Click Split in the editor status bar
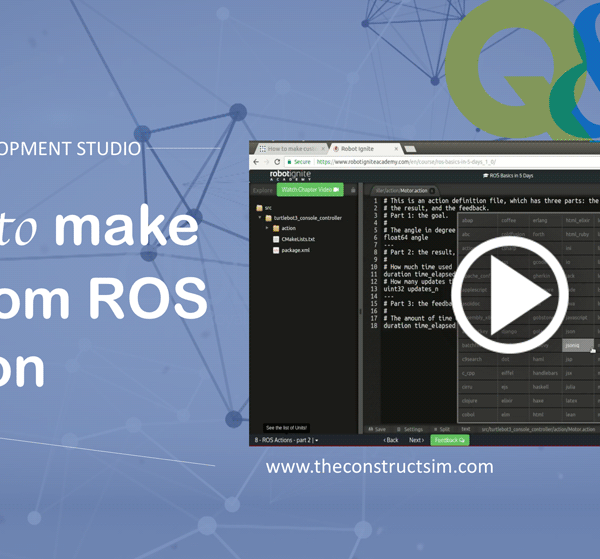The height and width of the screenshot is (559, 600). [442, 429]
